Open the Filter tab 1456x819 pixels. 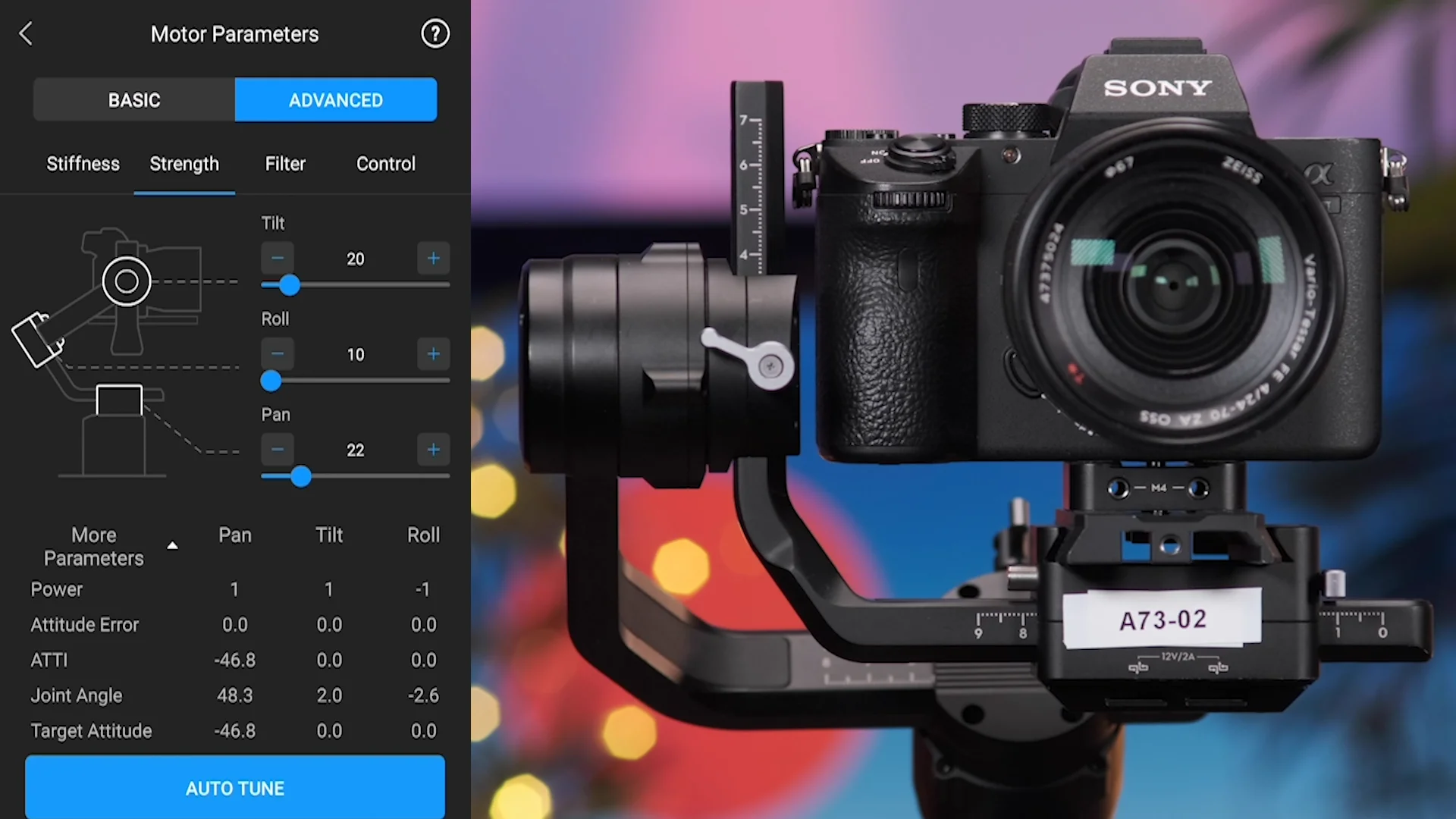[285, 164]
